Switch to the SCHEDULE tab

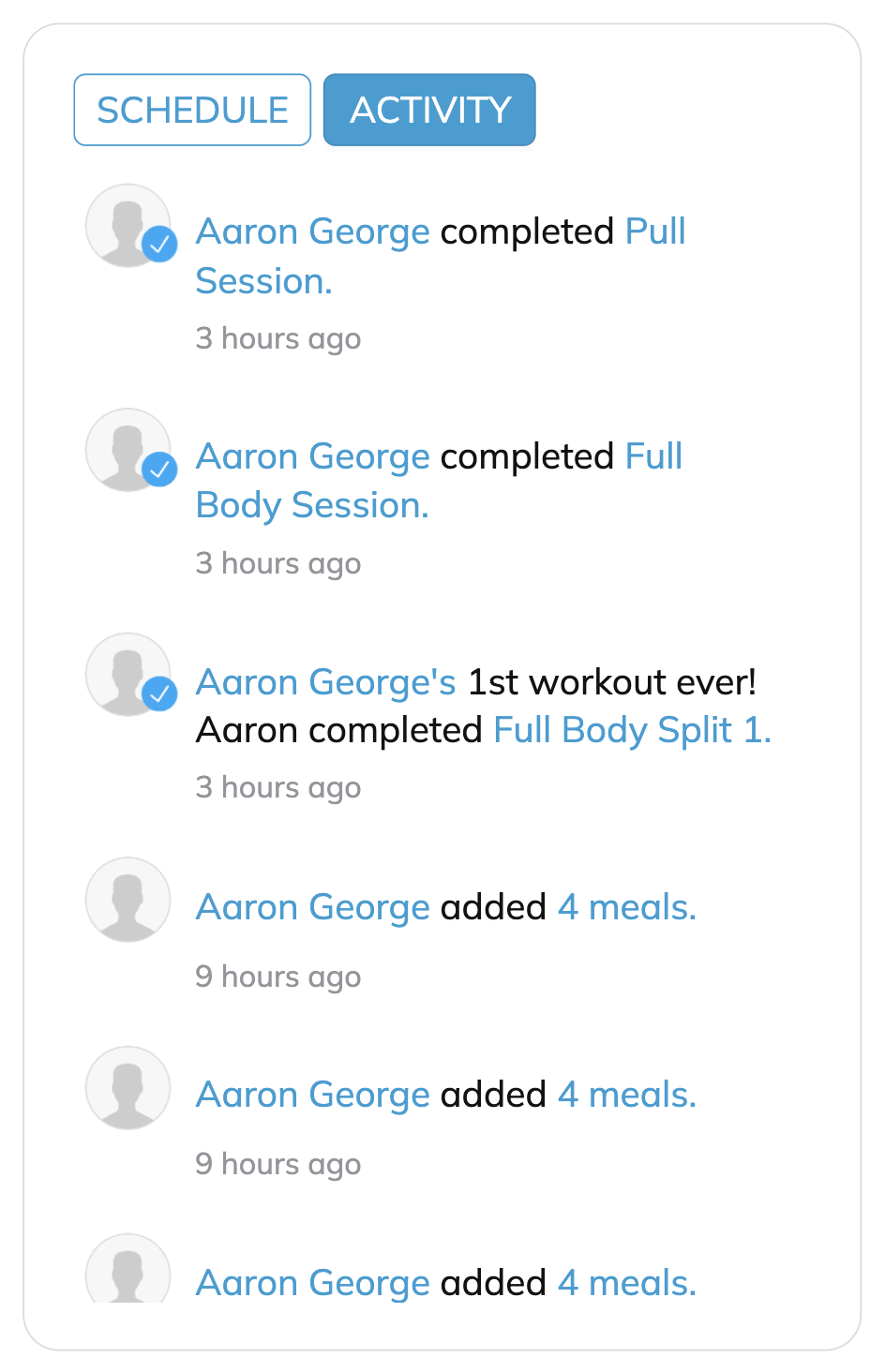click(x=192, y=110)
